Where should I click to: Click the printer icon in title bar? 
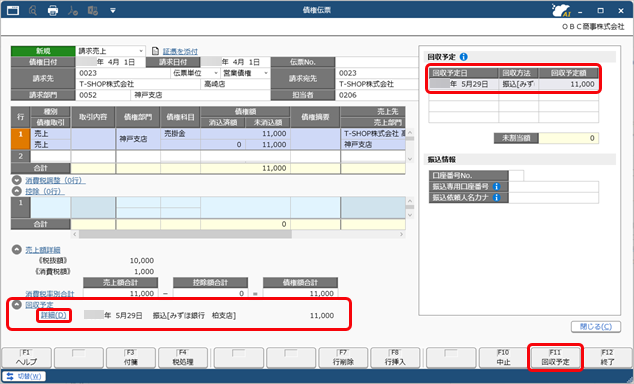(53, 10)
